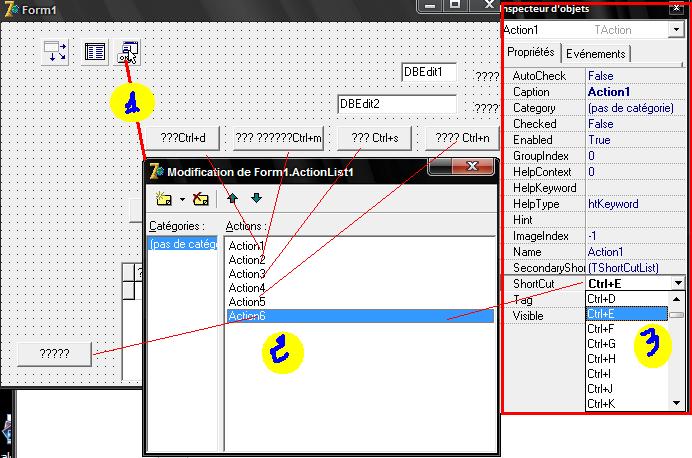This screenshot has height=458, width=692.
Task: Click the New Action toolbar icon
Action: pyautogui.click(x=164, y=199)
